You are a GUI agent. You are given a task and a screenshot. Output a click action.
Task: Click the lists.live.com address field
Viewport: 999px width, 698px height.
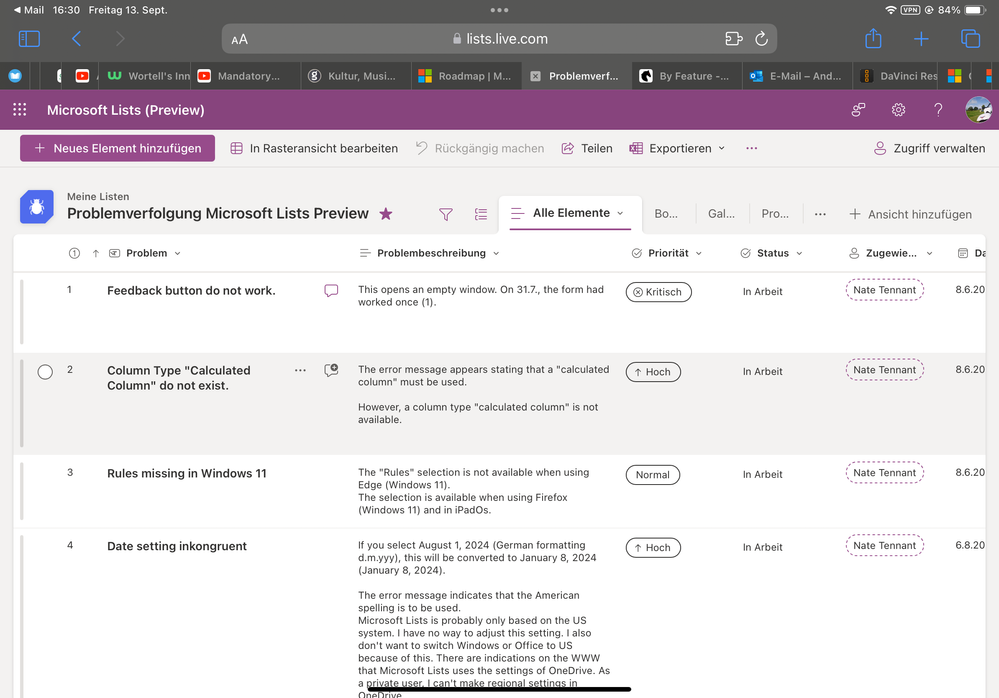point(499,39)
